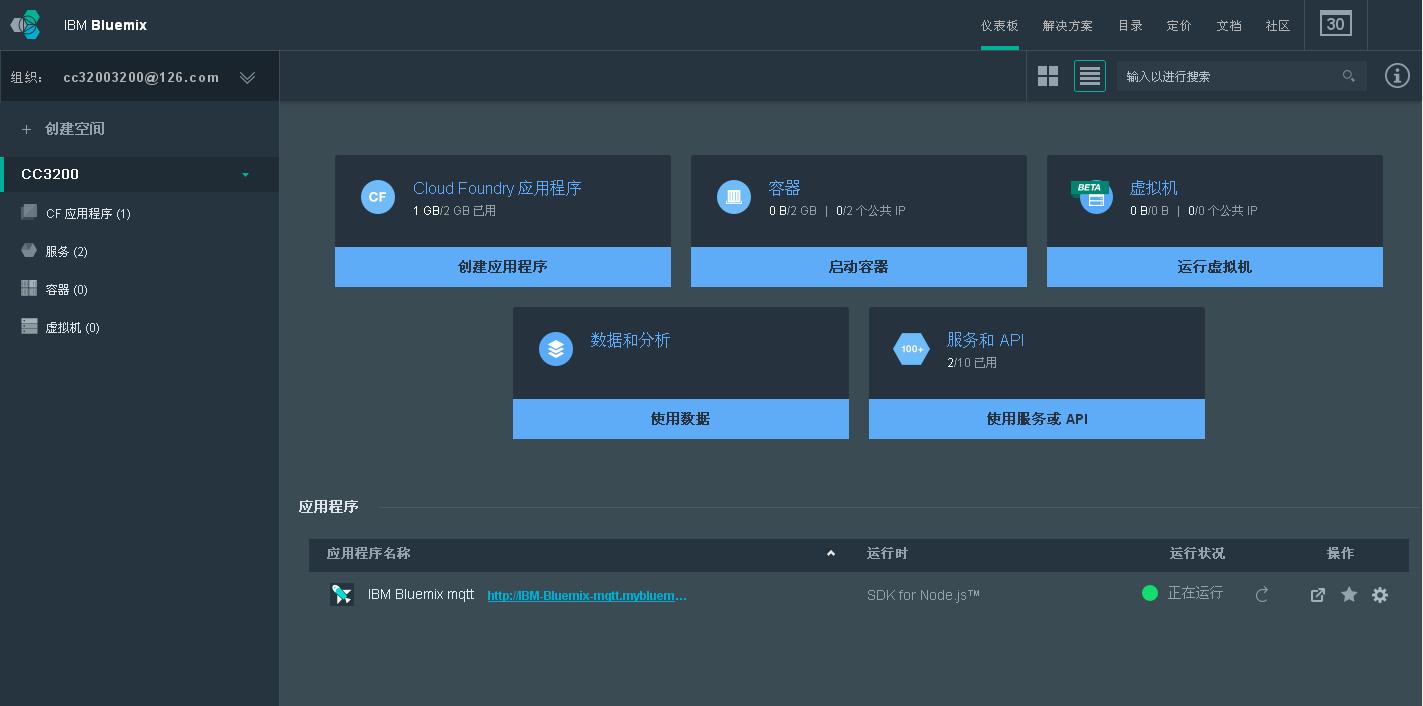Click the 100+ services hexagon icon

(x=911, y=349)
